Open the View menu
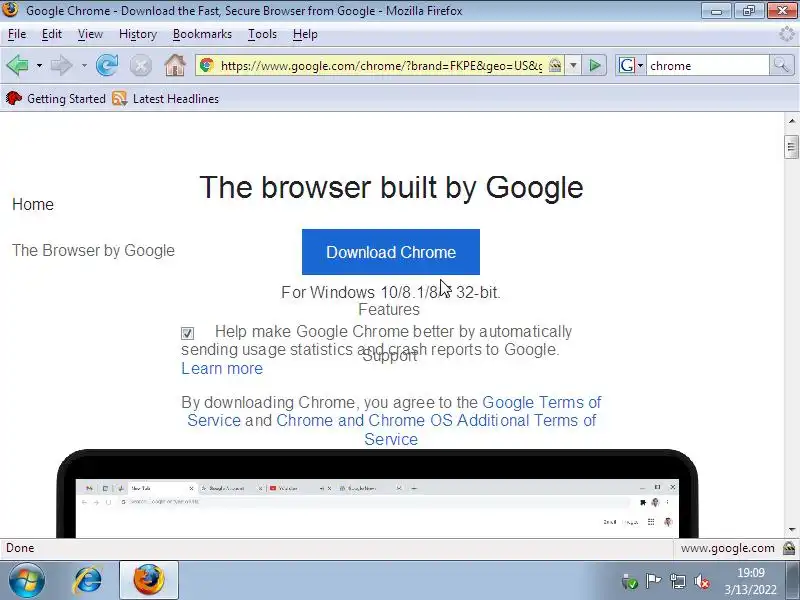The image size is (800, 600). pyautogui.click(x=90, y=34)
